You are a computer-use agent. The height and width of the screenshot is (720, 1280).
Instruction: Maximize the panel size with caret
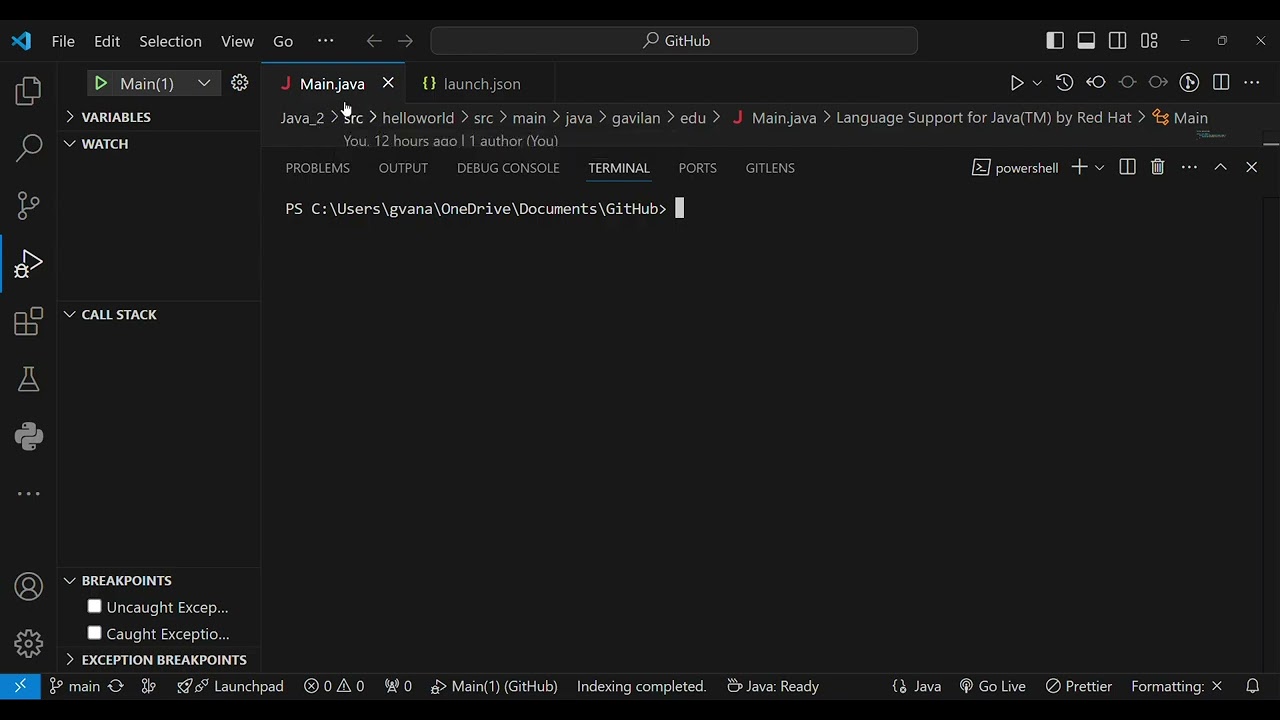point(1220,168)
